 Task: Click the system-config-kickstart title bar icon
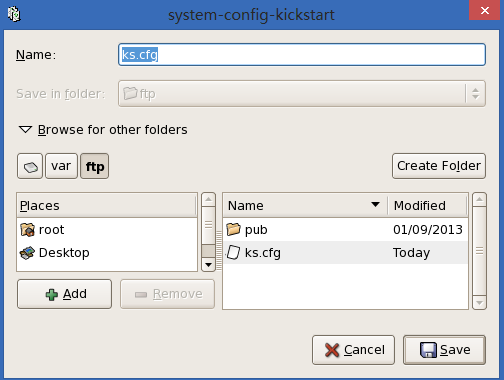click(x=14, y=14)
